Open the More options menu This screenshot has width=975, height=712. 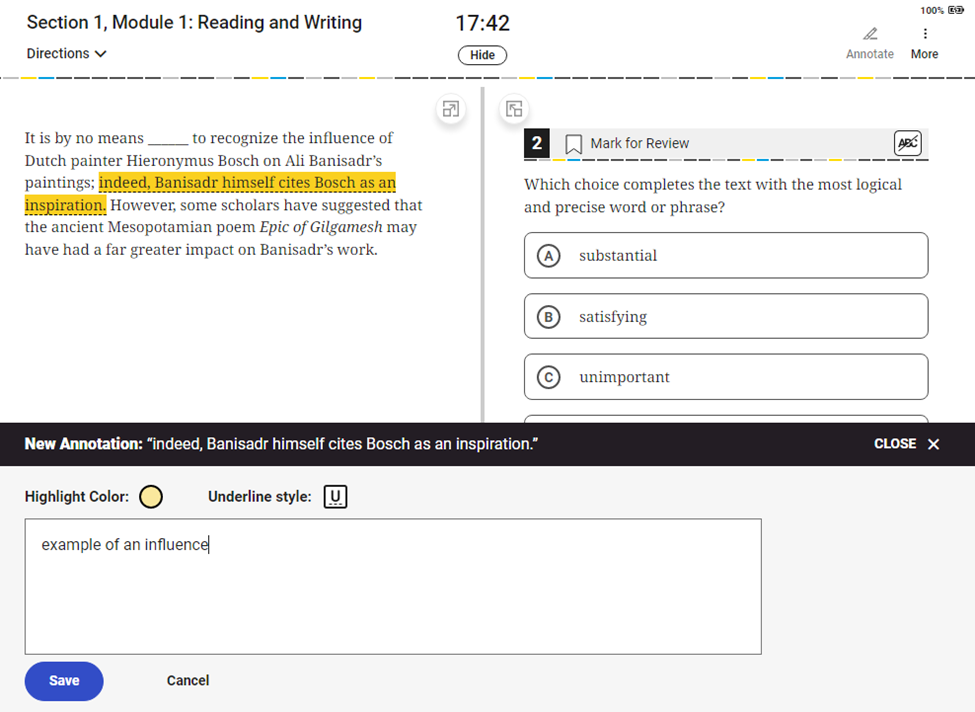(x=924, y=42)
